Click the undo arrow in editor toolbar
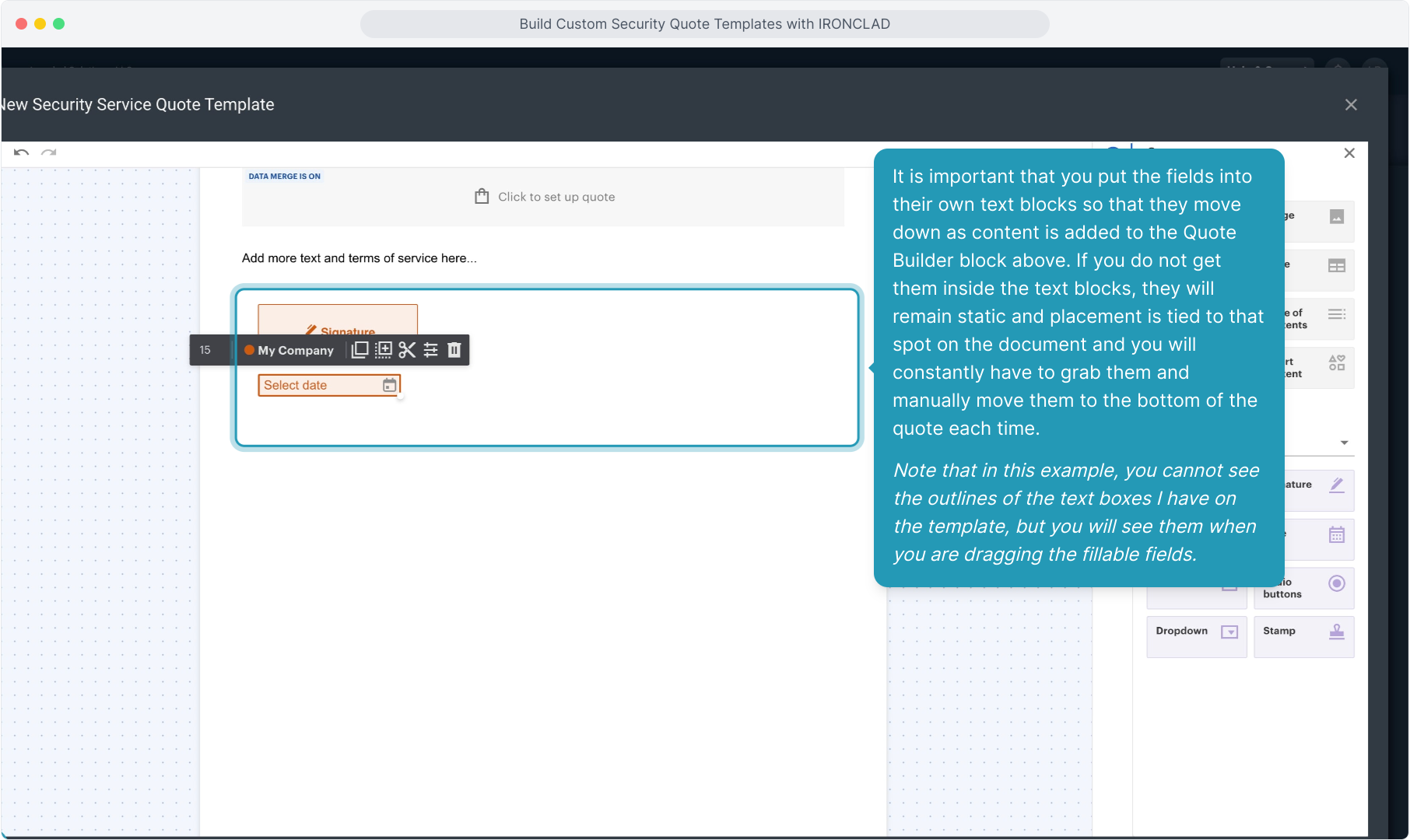Image resolution: width=1410 pixels, height=840 pixels. tap(21, 152)
